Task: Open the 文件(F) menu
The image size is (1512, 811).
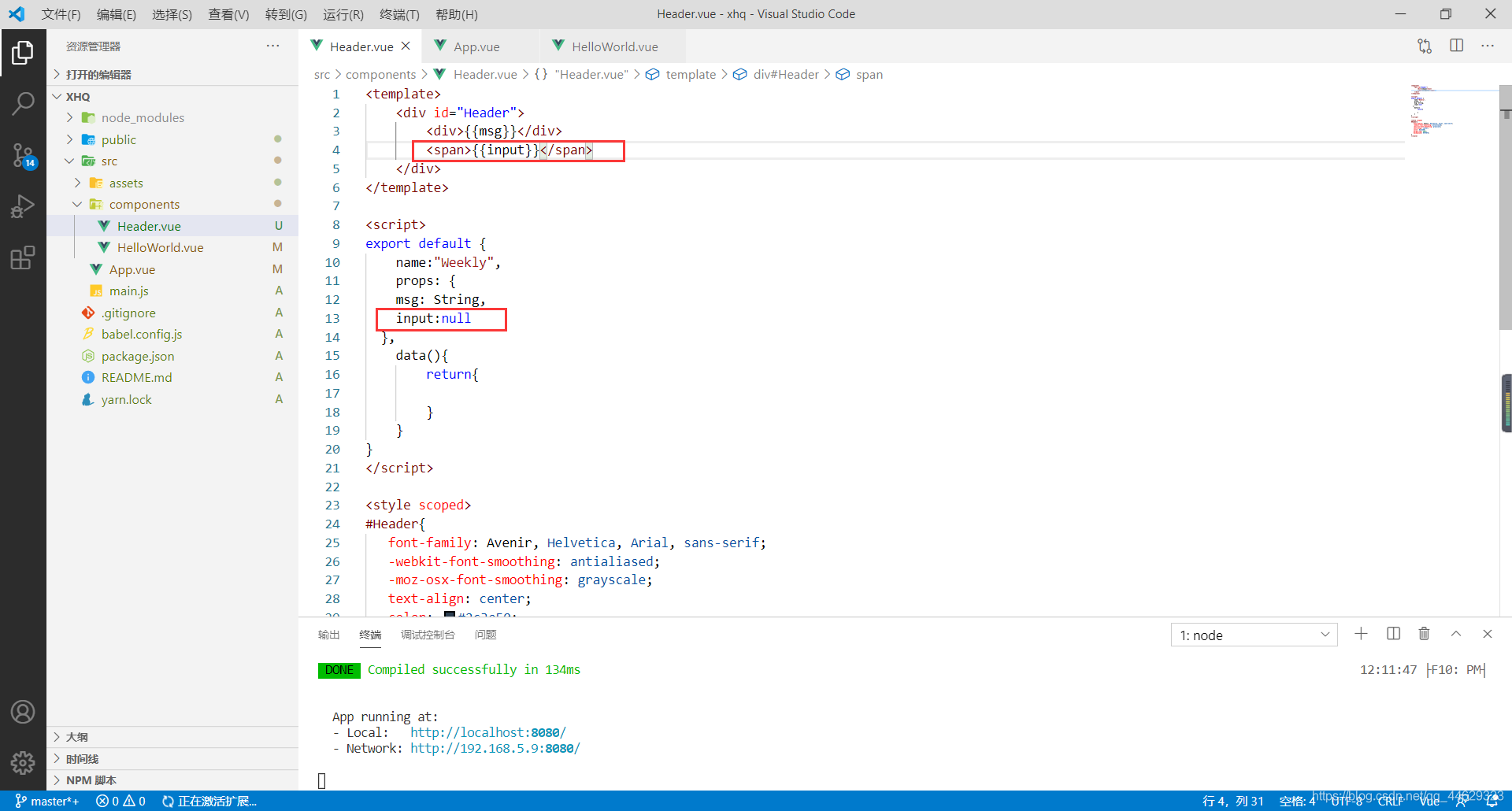Action: (x=61, y=14)
